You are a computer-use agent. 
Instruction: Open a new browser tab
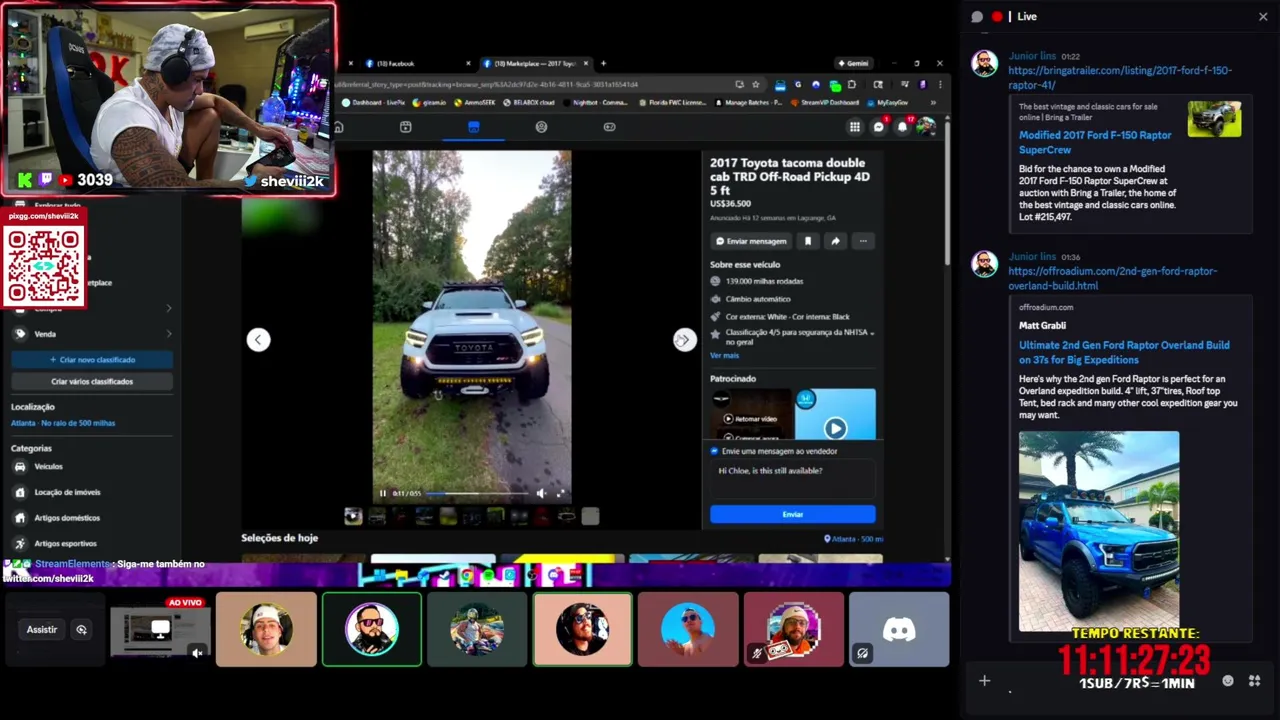(603, 63)
